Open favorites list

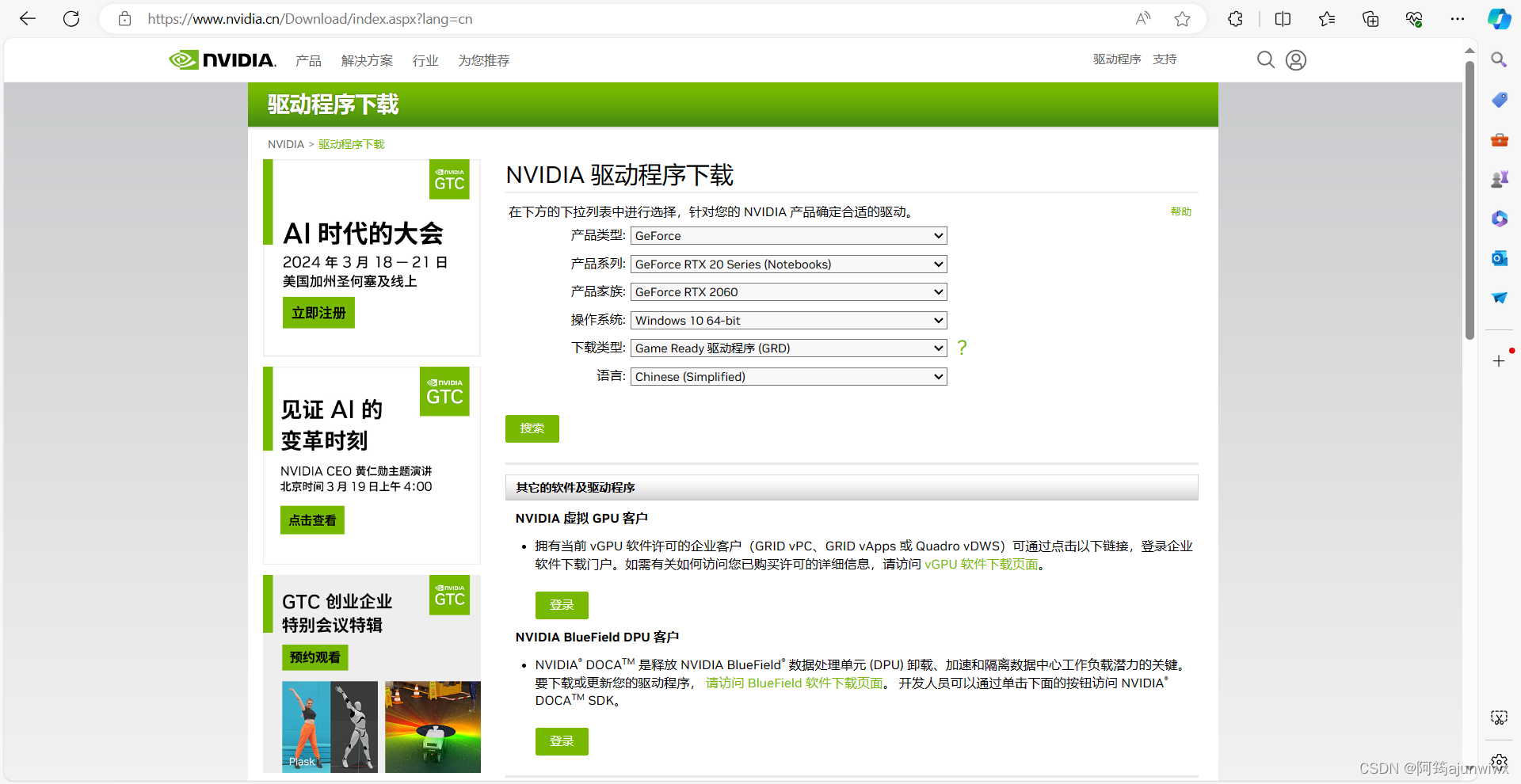tap(1327, 19)
